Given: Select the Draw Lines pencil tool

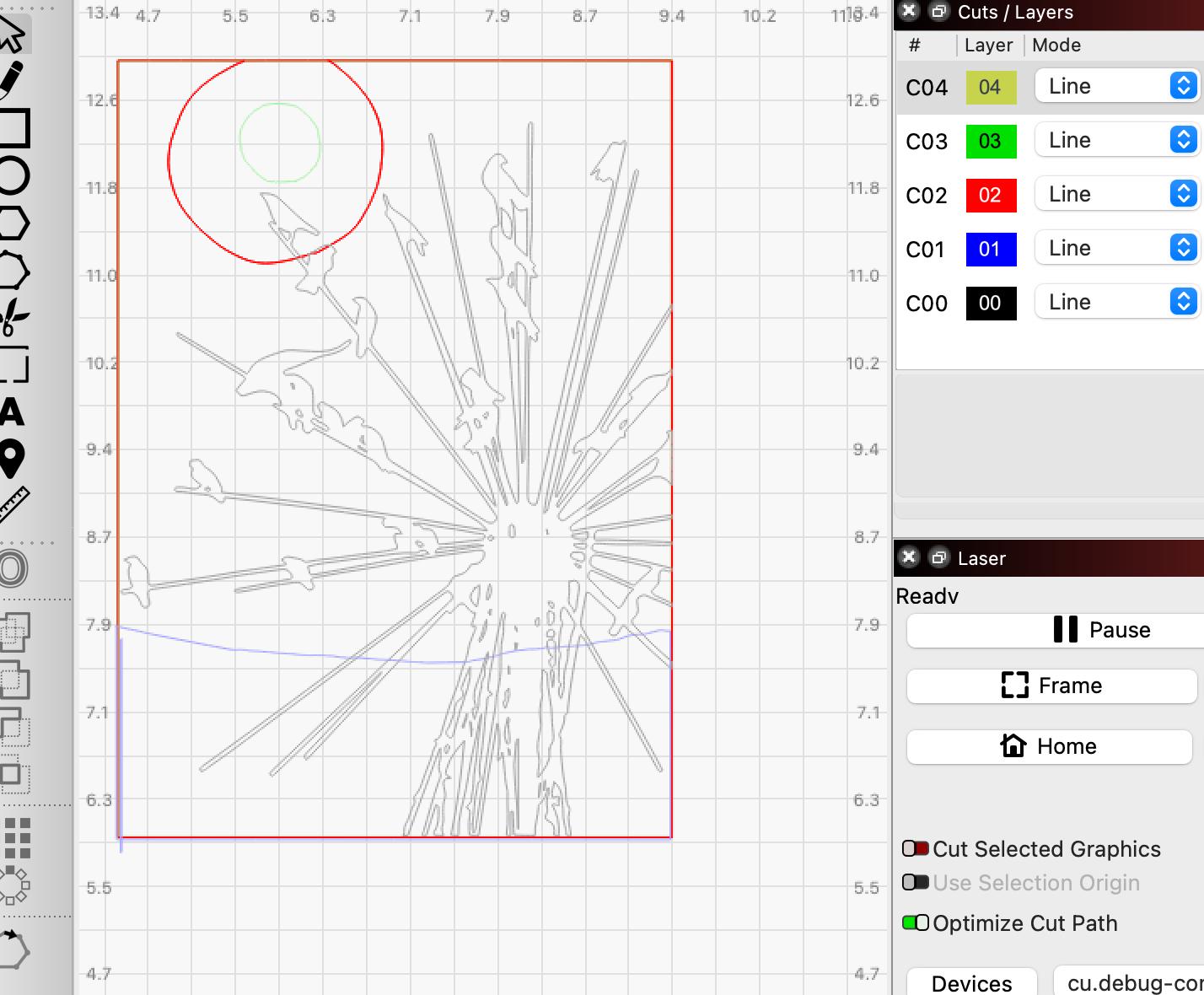Looking at the screenshot, I should pyautogui.click(x=12, y=78).
